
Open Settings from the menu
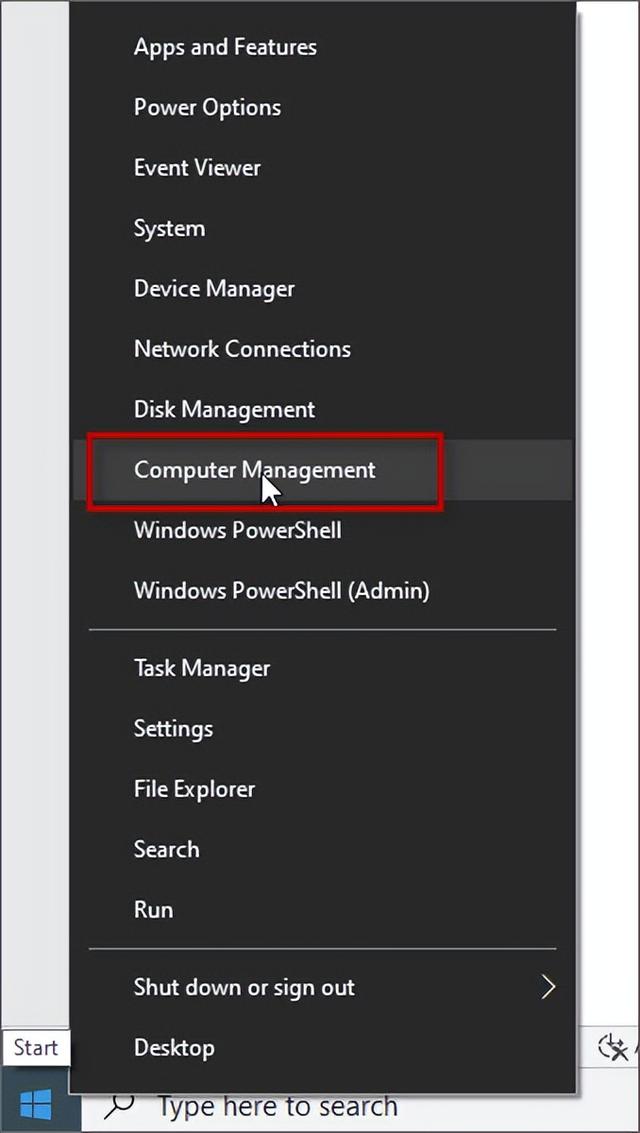click(323, 728)
